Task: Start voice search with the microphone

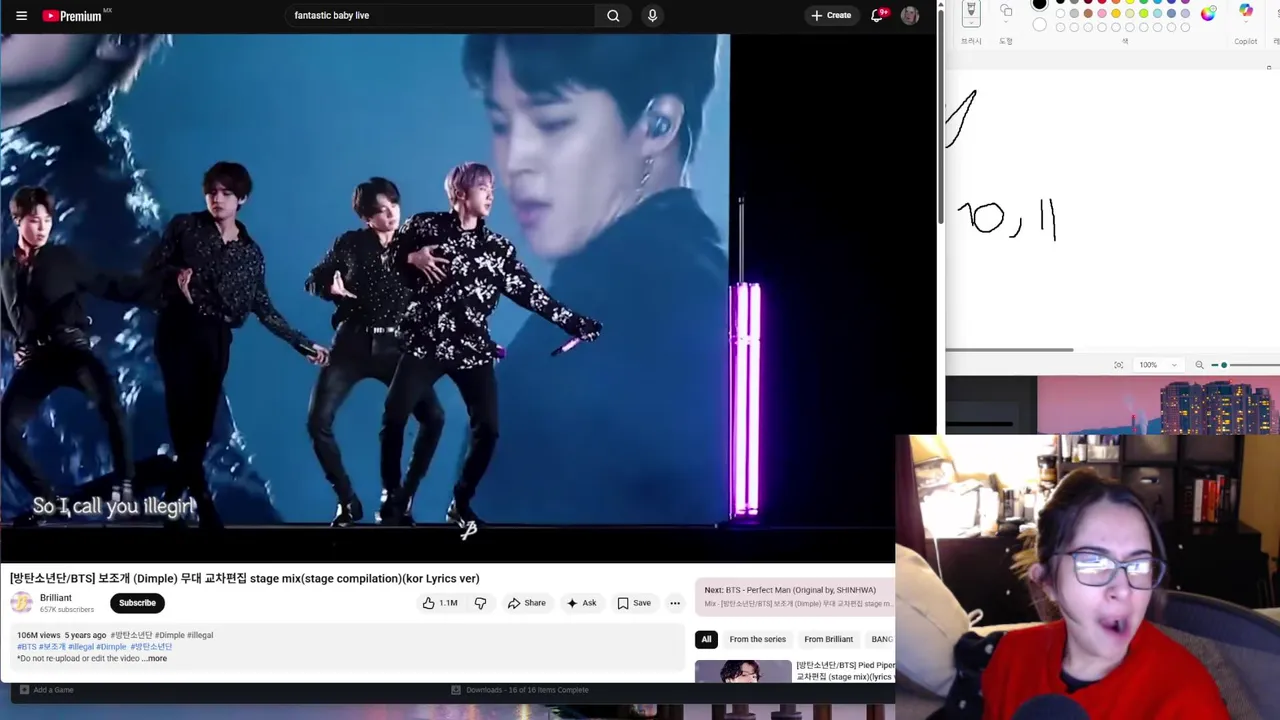Action: (652, 15)
